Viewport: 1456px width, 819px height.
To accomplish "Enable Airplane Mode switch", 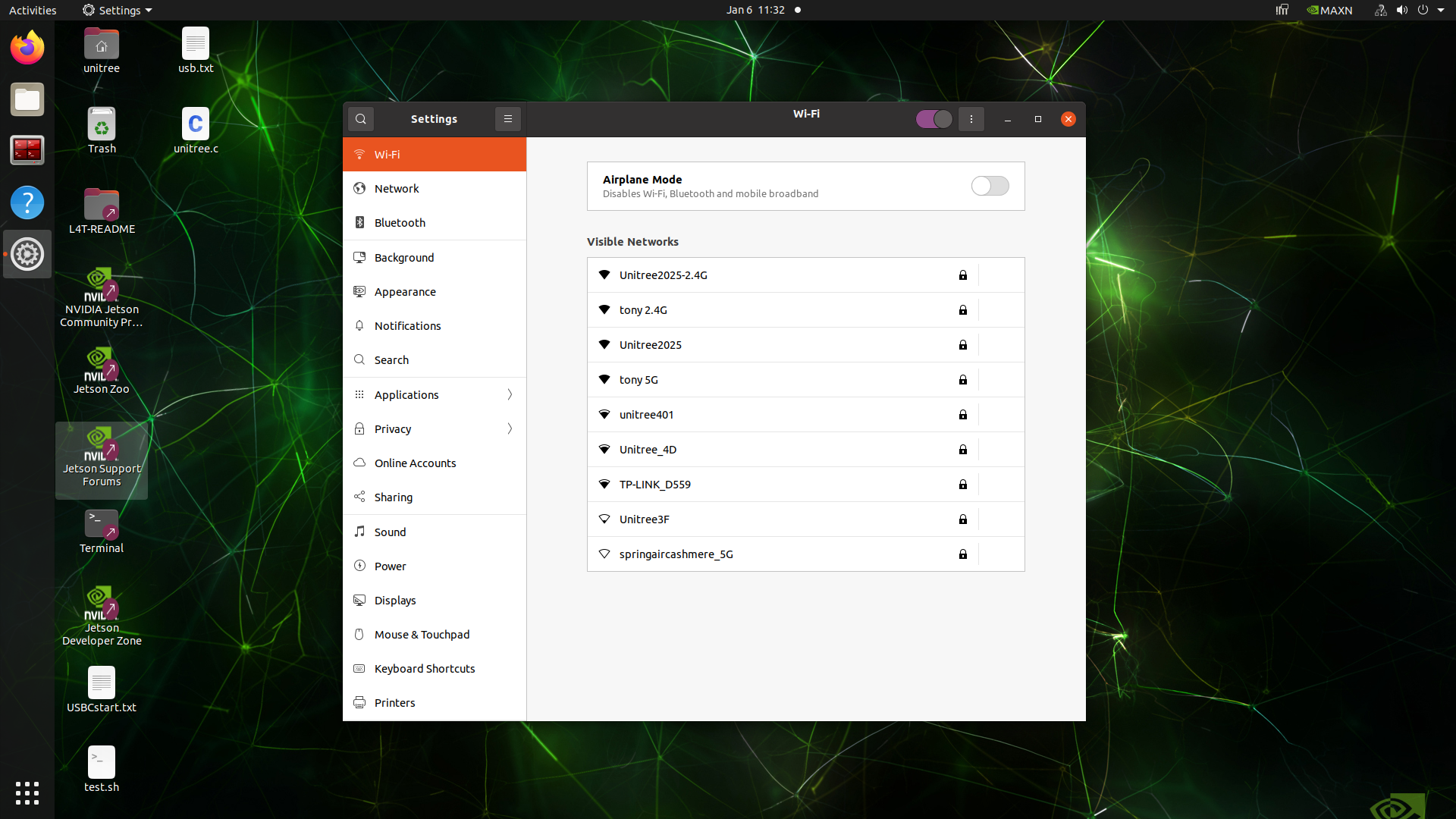I will pyautogui.click(x=990, y=186).
